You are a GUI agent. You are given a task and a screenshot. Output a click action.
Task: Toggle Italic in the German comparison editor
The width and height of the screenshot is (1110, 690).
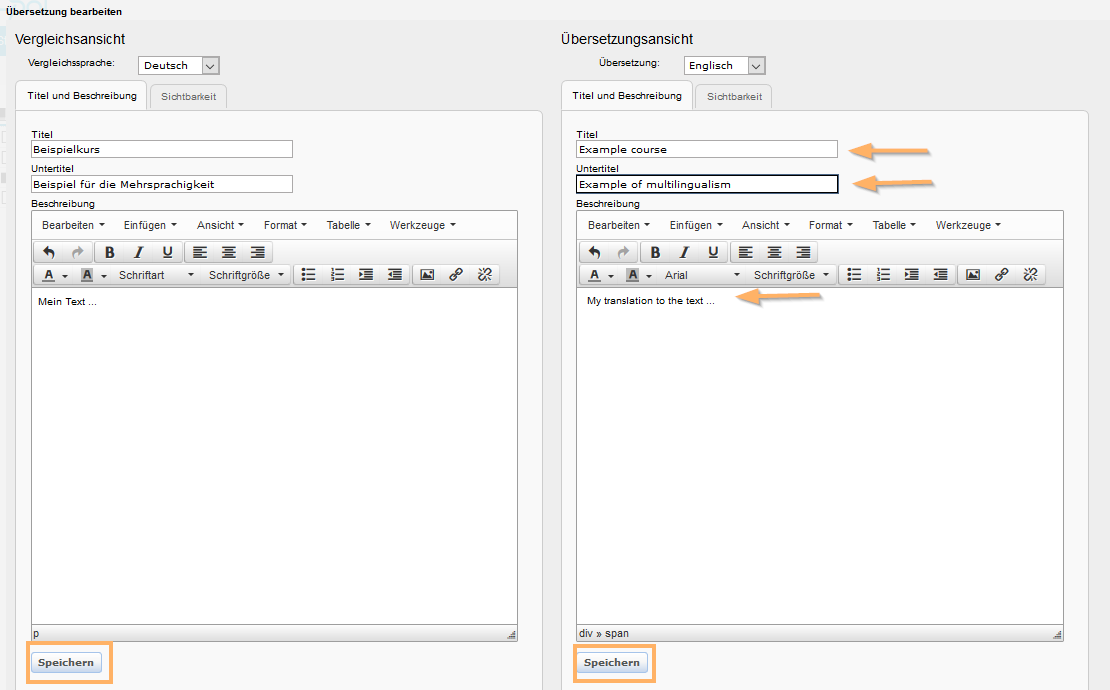point(139,252)
